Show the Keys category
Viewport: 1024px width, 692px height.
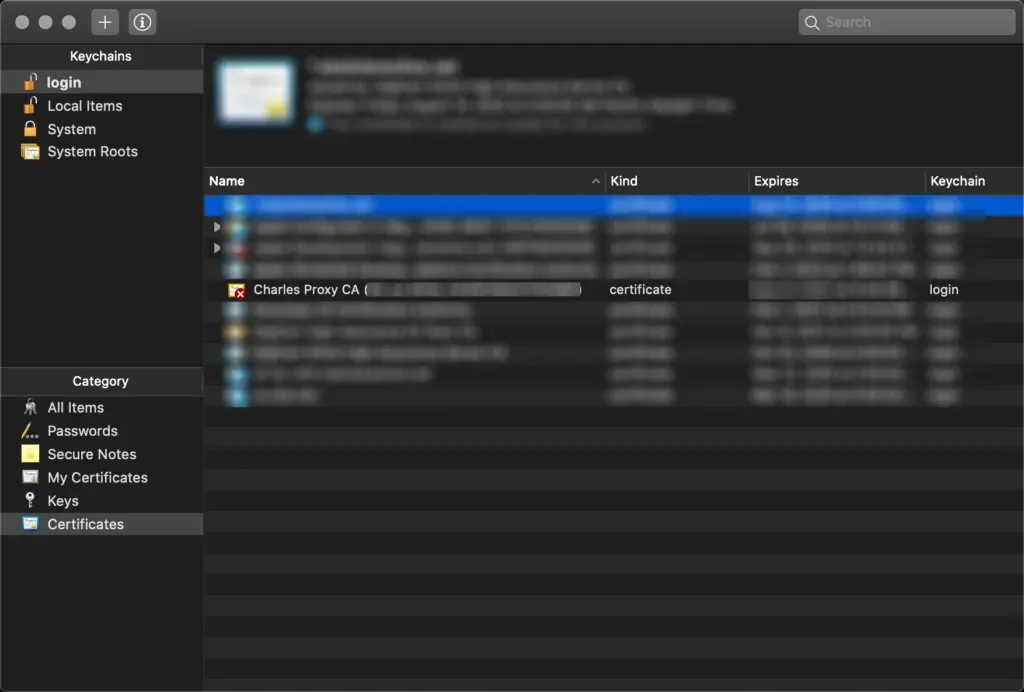click(x=101, y=501)
